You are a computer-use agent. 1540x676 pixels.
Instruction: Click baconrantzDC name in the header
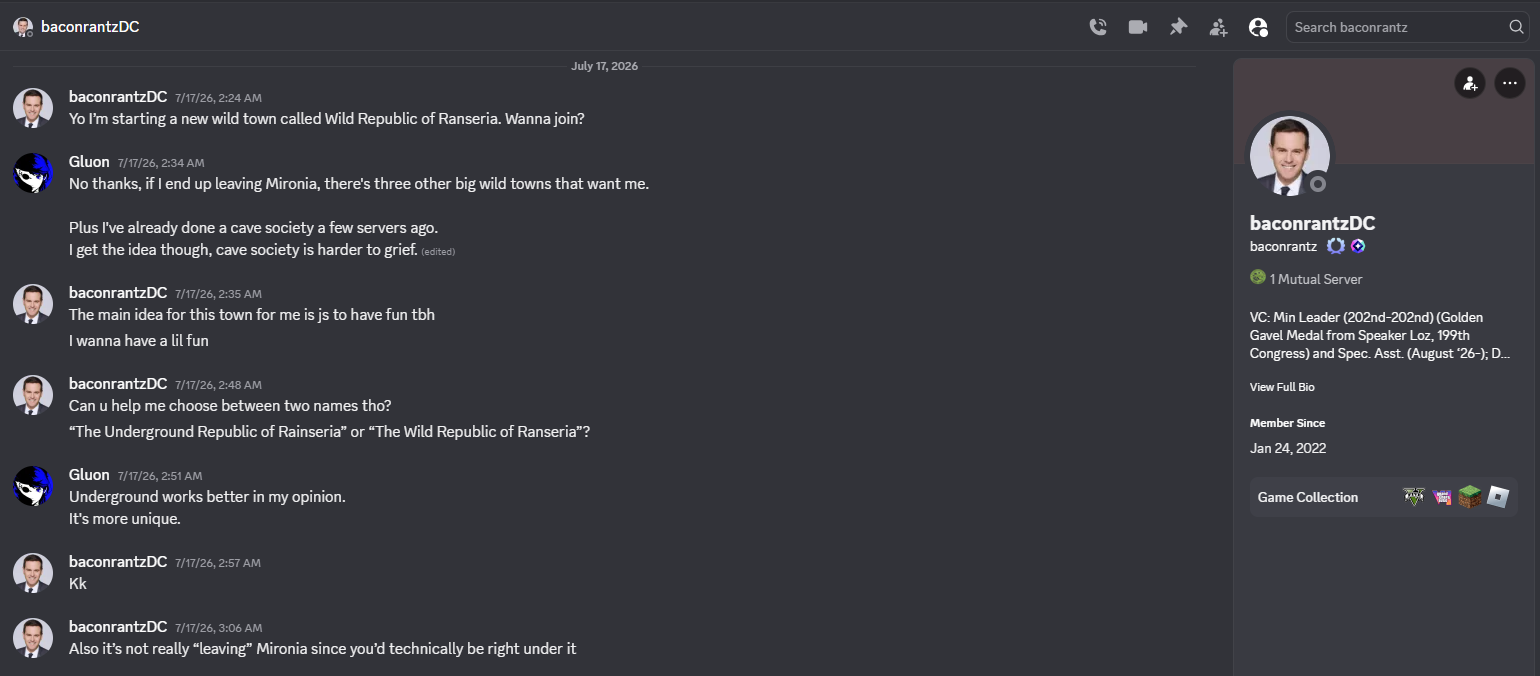point(90,27)
